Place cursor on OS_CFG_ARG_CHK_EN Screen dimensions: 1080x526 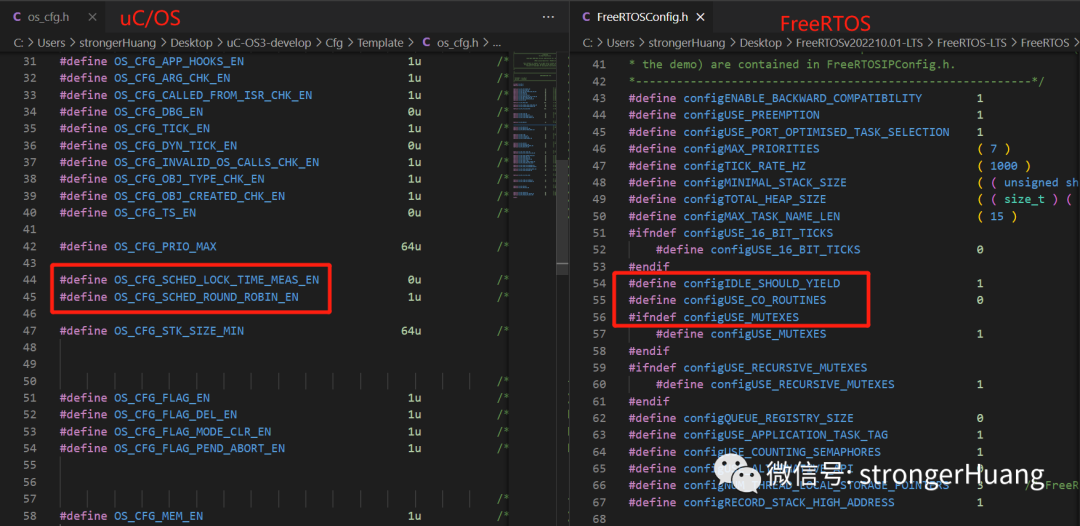(172, 78)
